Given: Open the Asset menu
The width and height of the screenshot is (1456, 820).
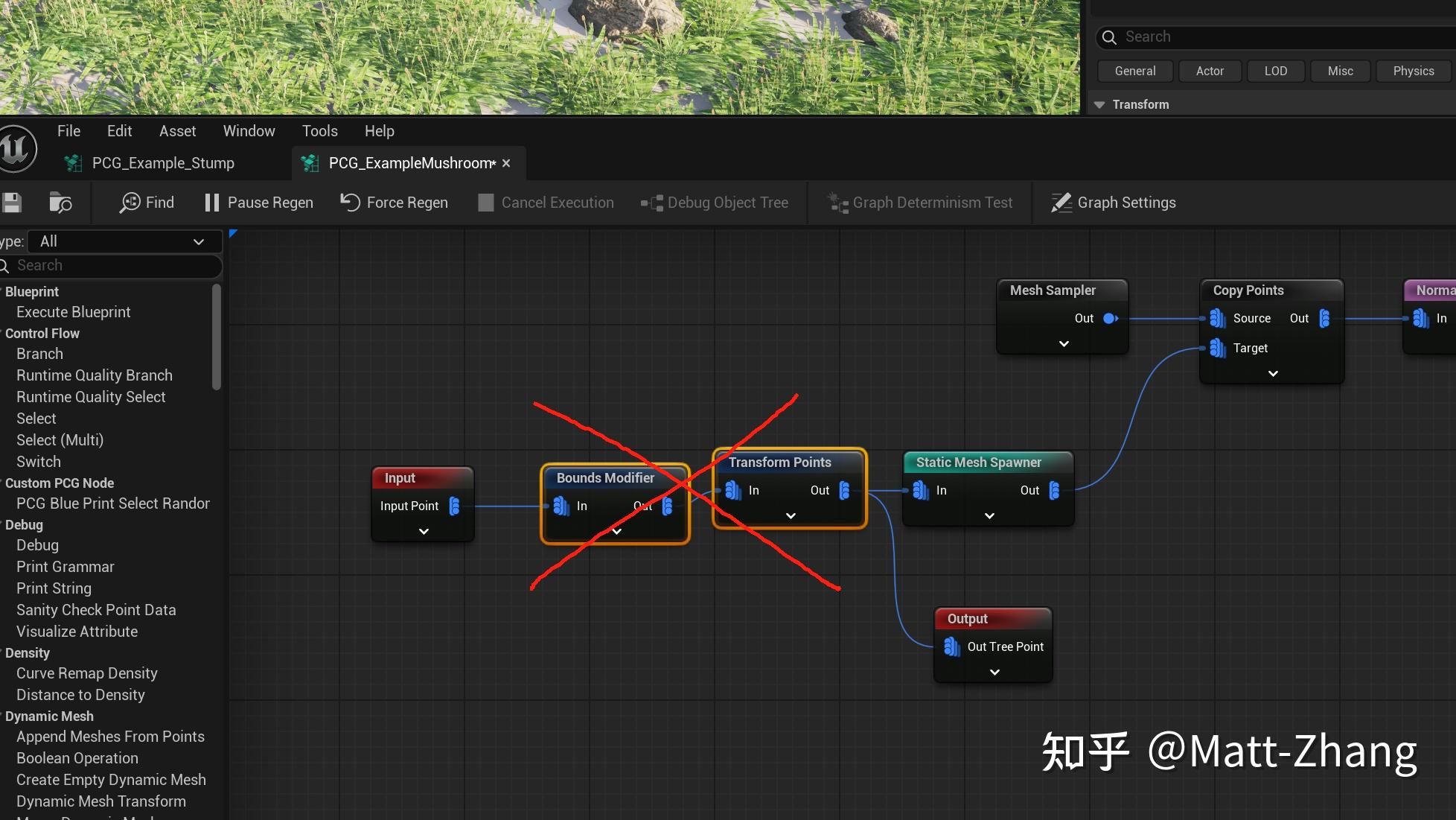Looking at the screenshot, I should tap(177, 131).
